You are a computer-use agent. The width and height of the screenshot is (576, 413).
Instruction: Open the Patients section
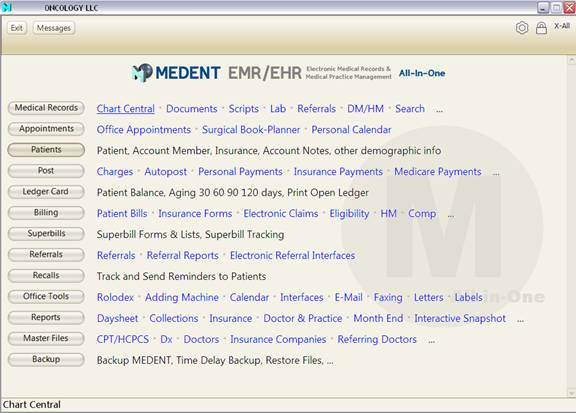[x=46, y=150]
